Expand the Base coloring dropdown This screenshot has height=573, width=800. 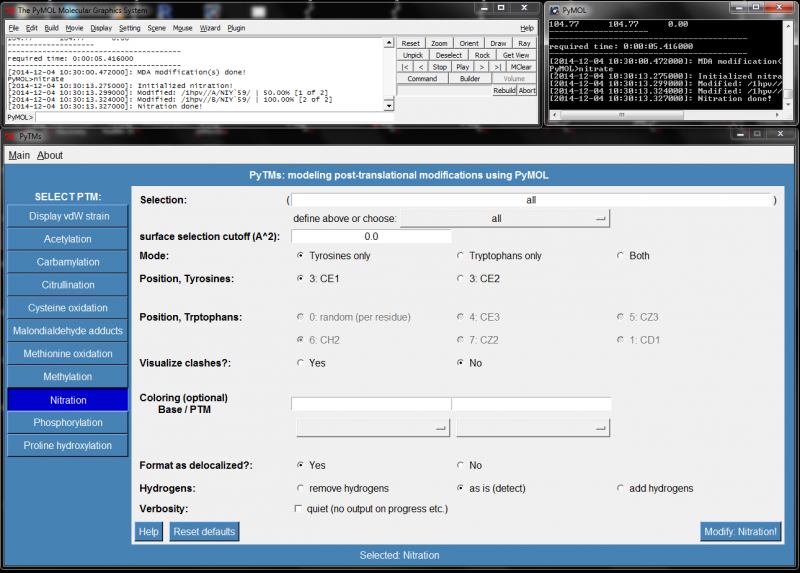(x=371, y=428)
